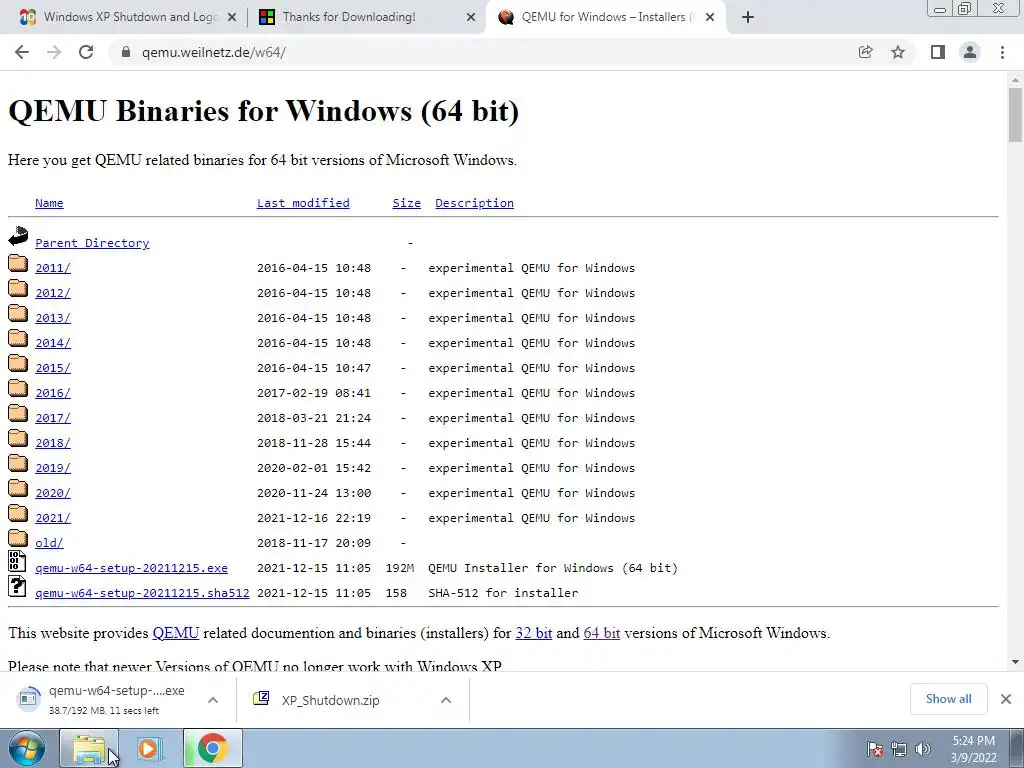Open the Chrome profile avatar
Screen dimensions: 1024x768
tap(970, 52)
